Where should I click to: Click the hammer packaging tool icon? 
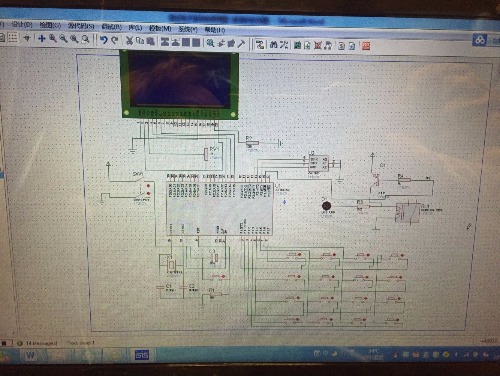click(241, 43)
